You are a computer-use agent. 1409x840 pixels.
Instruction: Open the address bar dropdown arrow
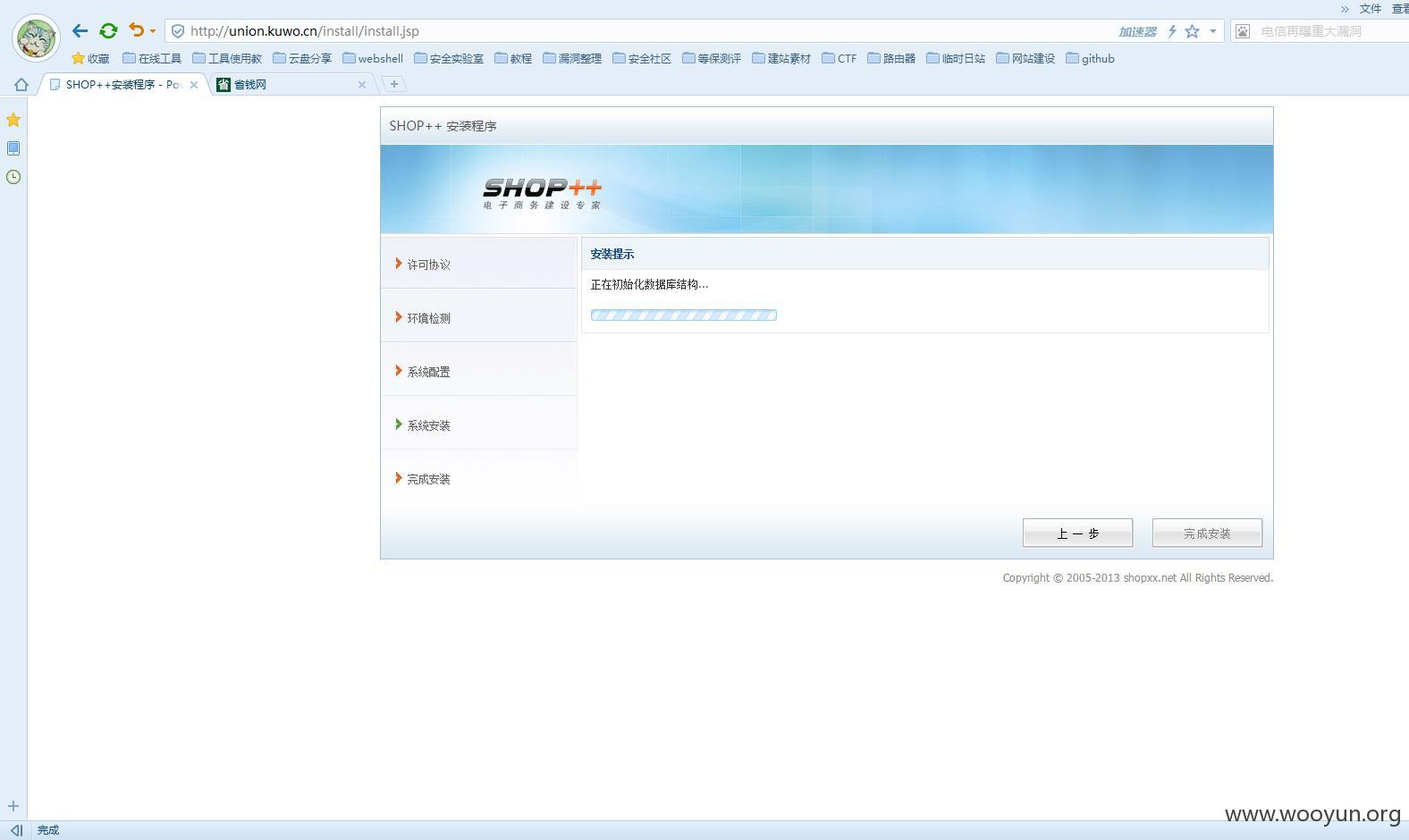[x=1213, y=31]
